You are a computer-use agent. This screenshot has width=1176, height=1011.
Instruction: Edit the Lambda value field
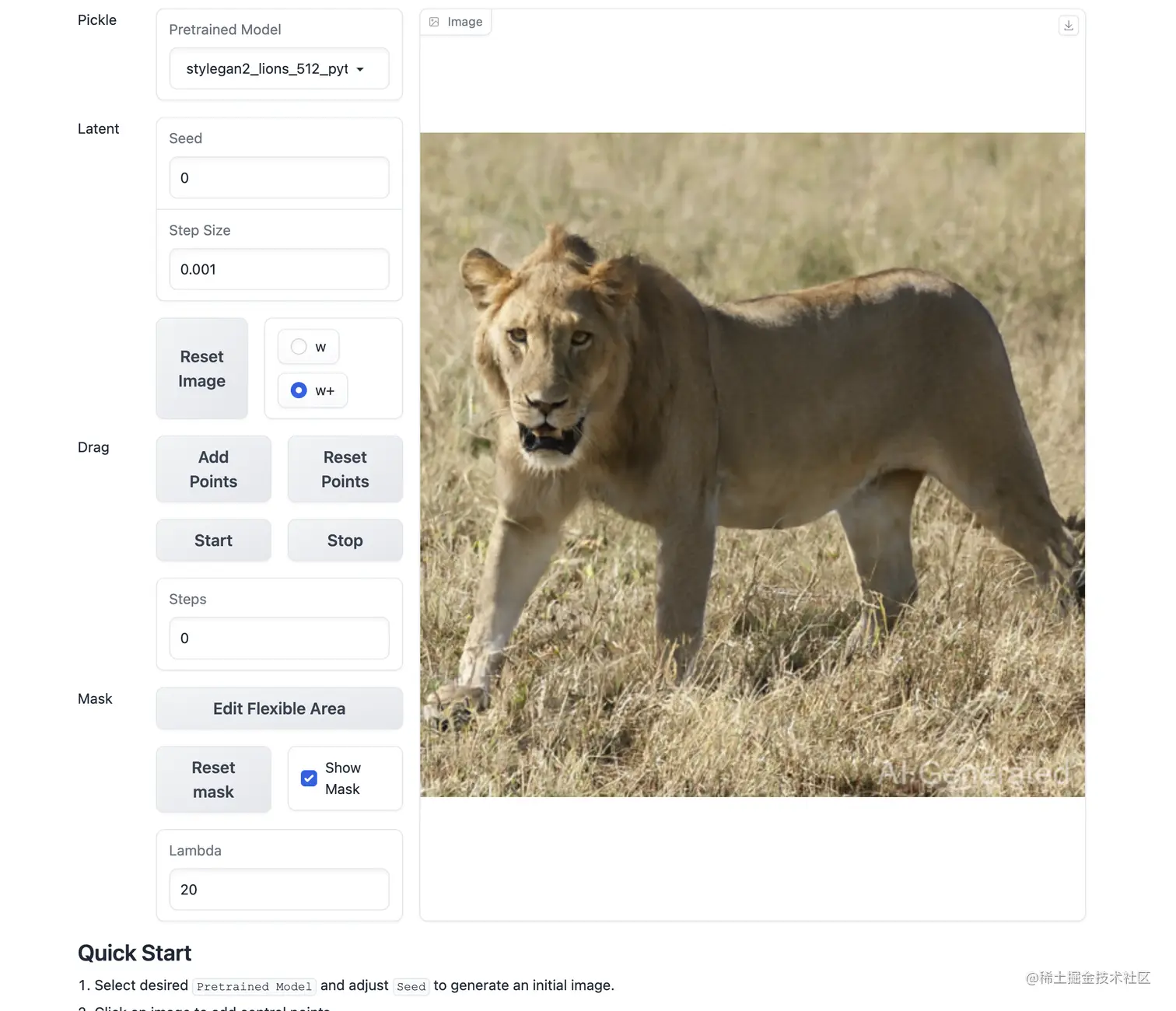(x=278, y=890)
